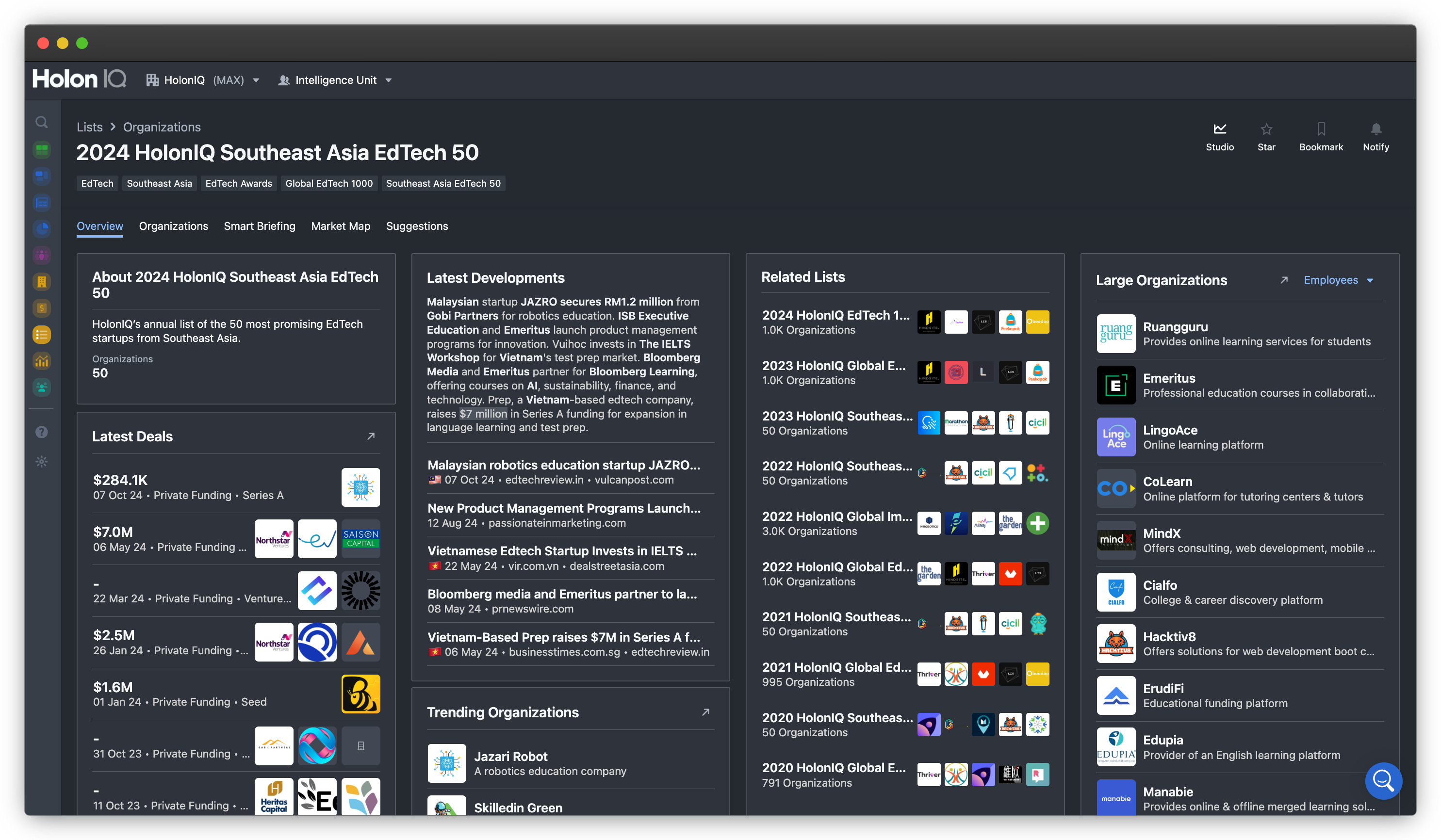Click the Global EdTech 1000 tag
This screenshot has height=840, width=1441.
(x=329, y=183)
